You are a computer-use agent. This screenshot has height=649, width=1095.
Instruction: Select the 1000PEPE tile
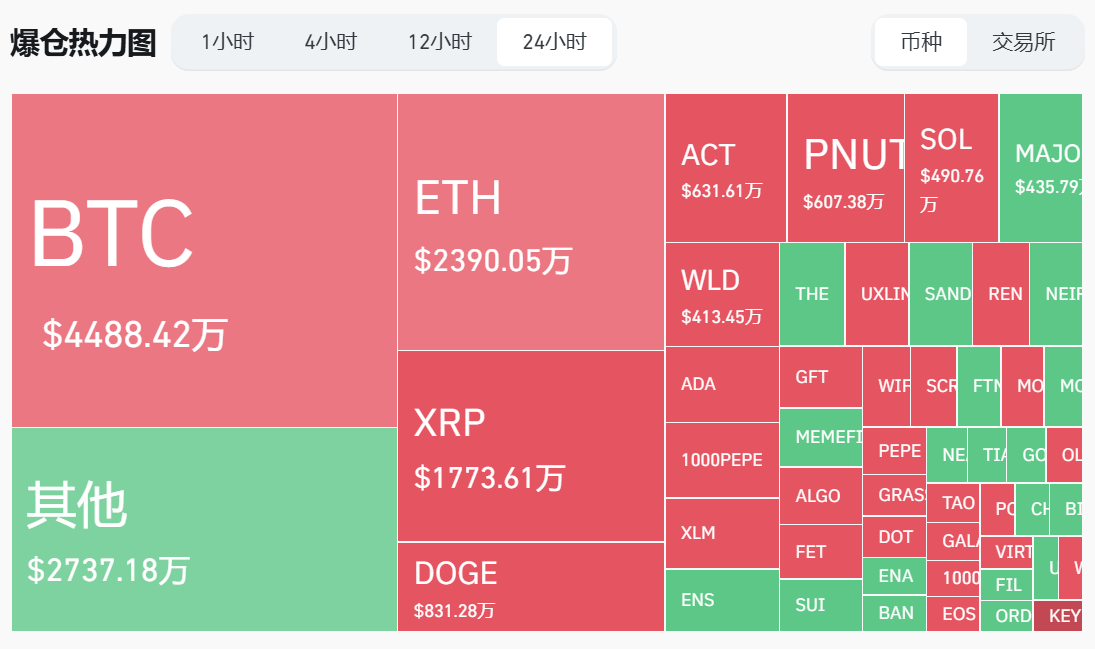coord(721,460)
